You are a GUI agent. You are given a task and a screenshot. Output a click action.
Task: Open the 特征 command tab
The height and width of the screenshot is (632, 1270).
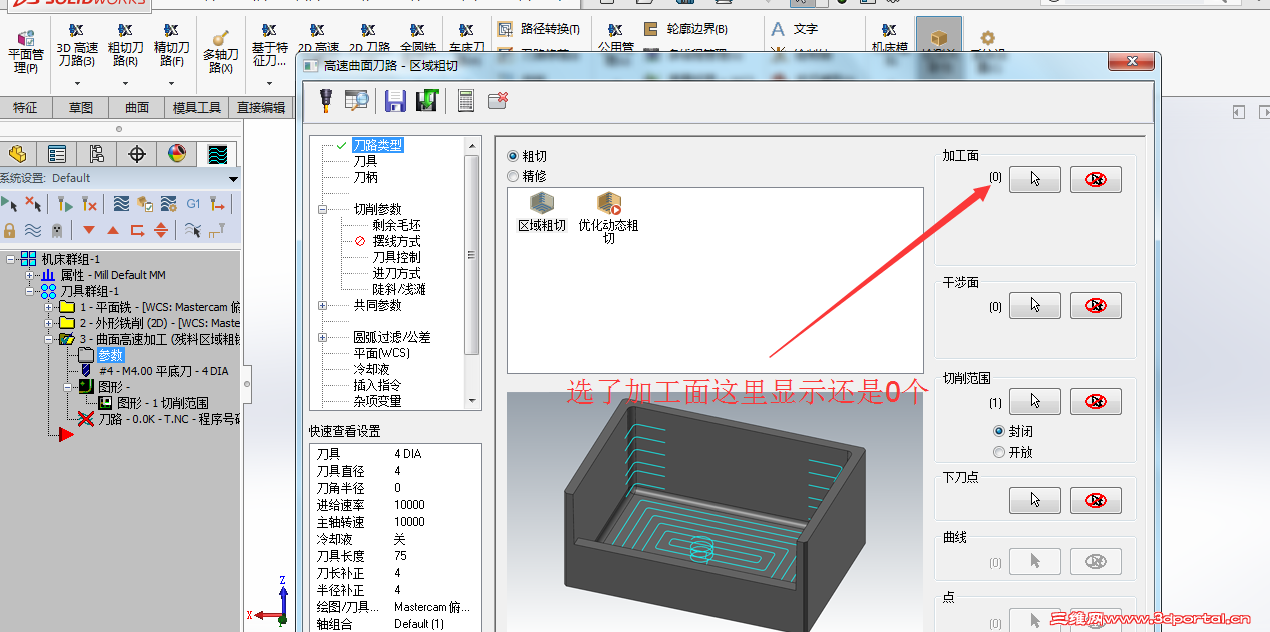pyautogui.click(x=25, y=108)
